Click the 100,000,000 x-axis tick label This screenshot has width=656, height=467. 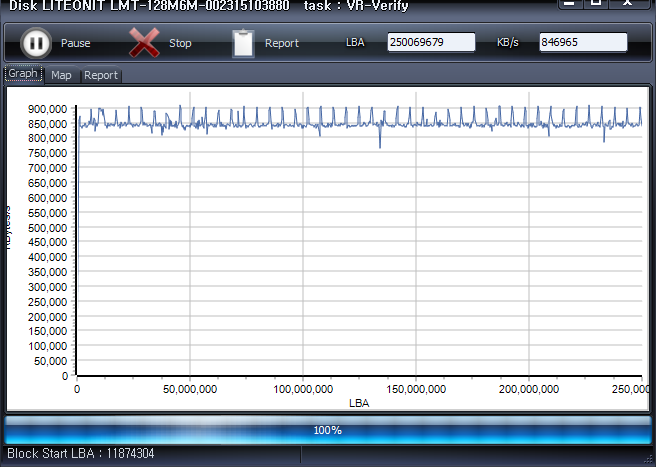(x=303, y=389)
